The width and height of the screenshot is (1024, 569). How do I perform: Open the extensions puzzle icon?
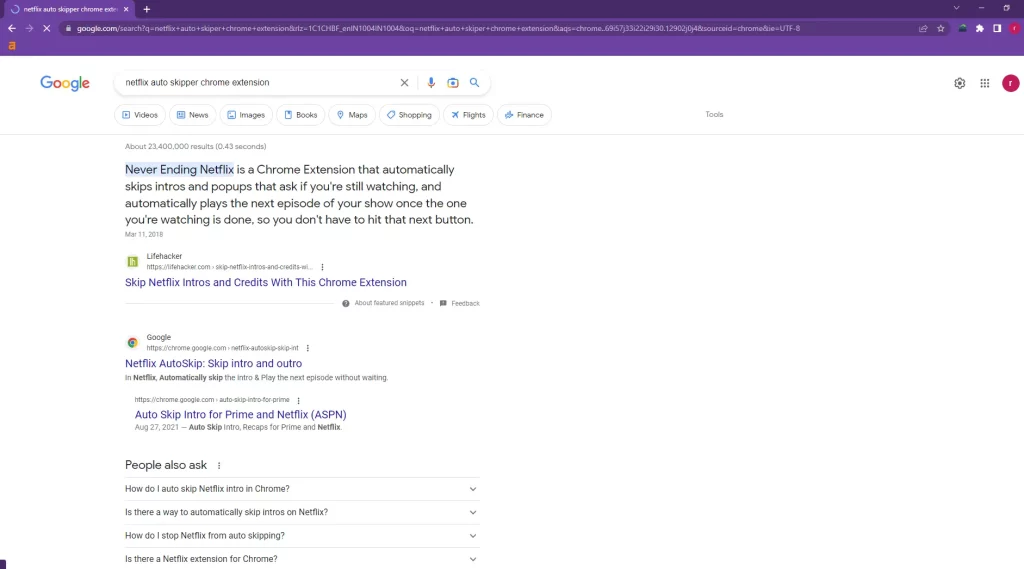coord(980,28)
